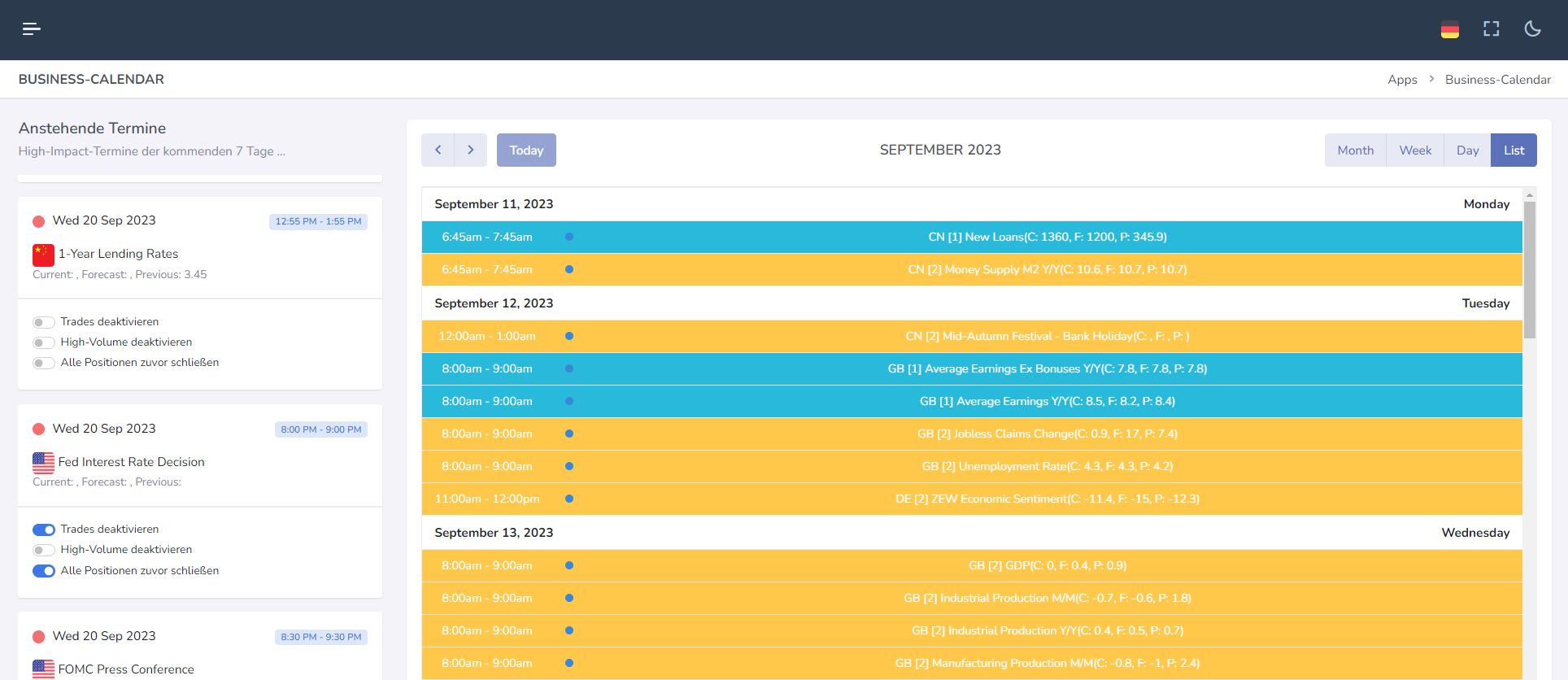Click FOMC Press Conference title

[126, 669]
